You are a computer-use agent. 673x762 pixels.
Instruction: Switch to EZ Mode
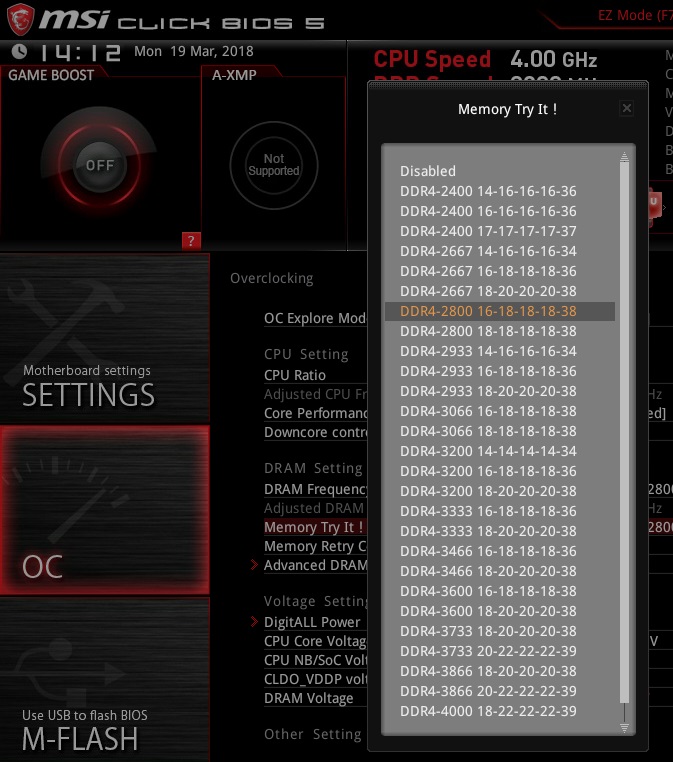[635, 16]
